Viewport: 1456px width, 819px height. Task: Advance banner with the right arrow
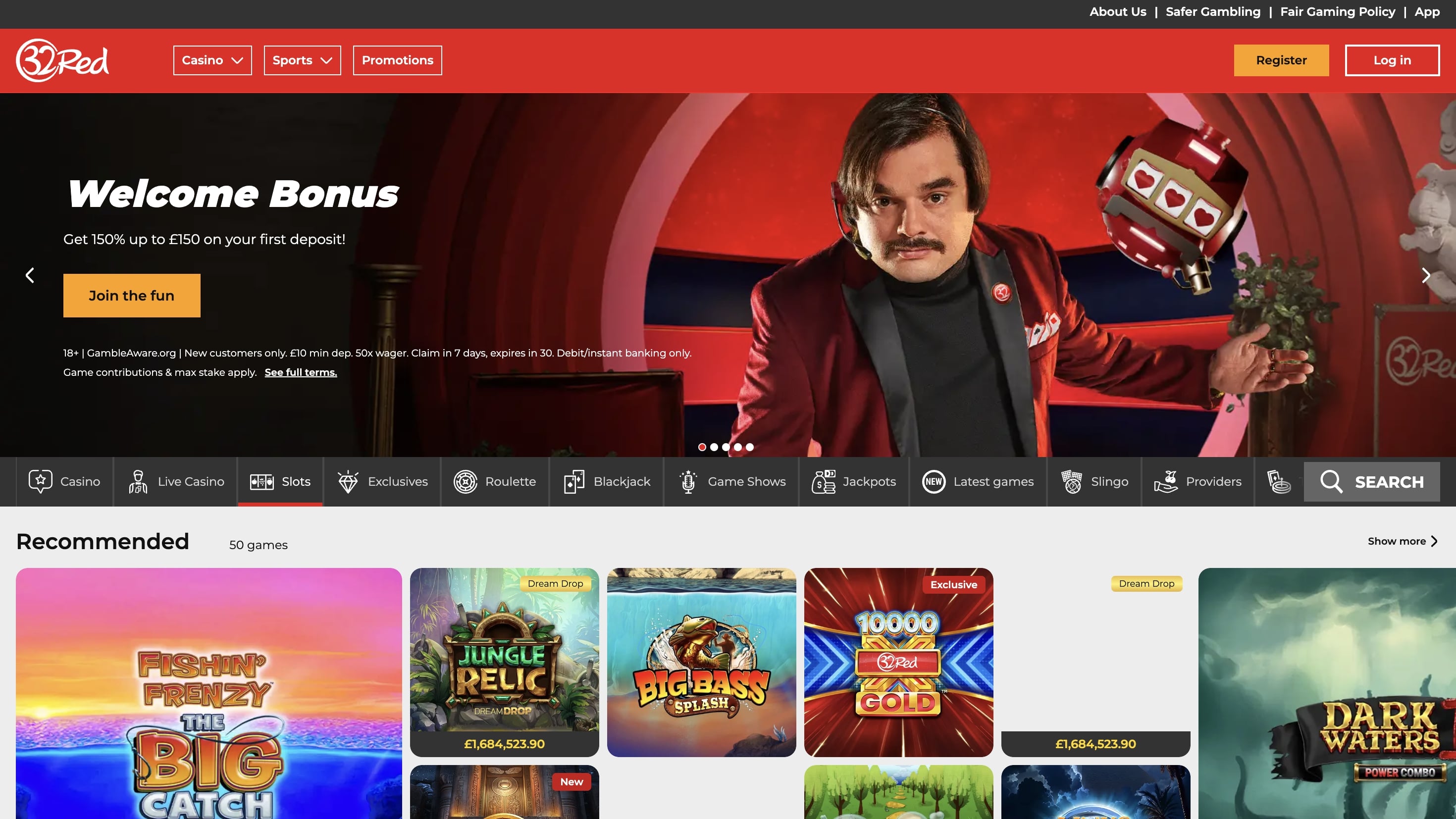(1425, 275)
